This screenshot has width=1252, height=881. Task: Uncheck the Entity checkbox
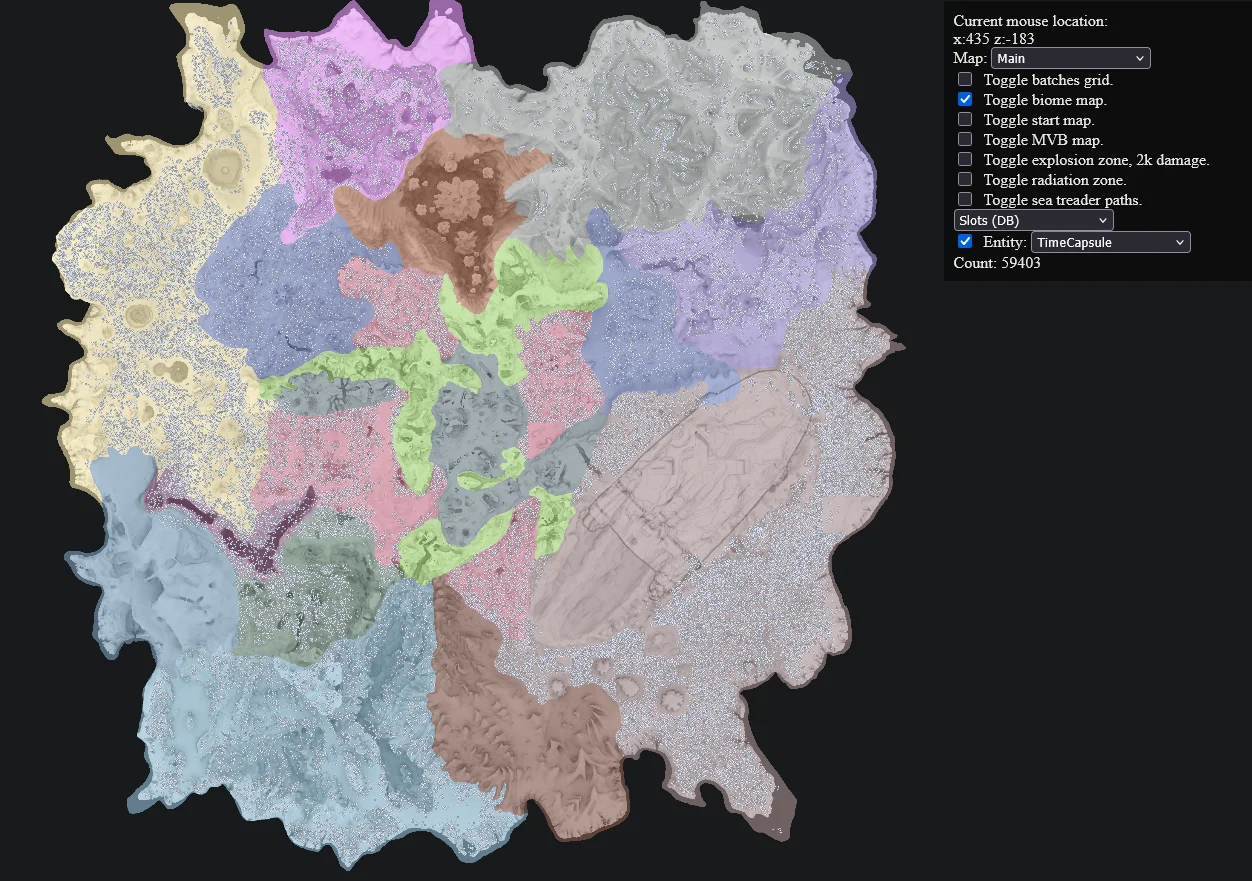965,241
